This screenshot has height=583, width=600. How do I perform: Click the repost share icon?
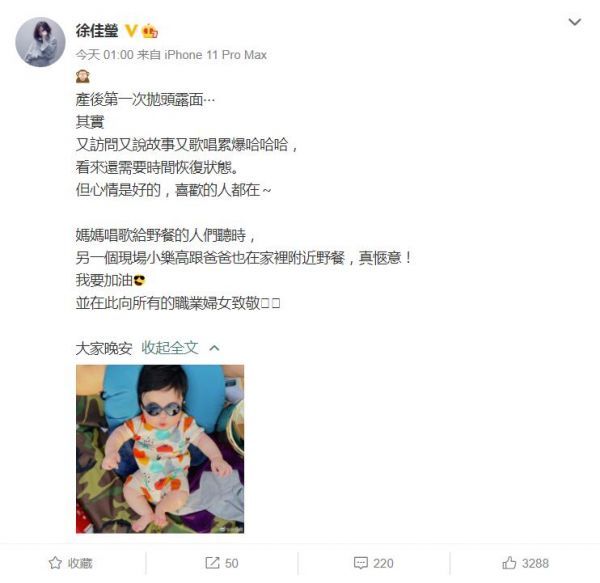click(x=212, y=563)
